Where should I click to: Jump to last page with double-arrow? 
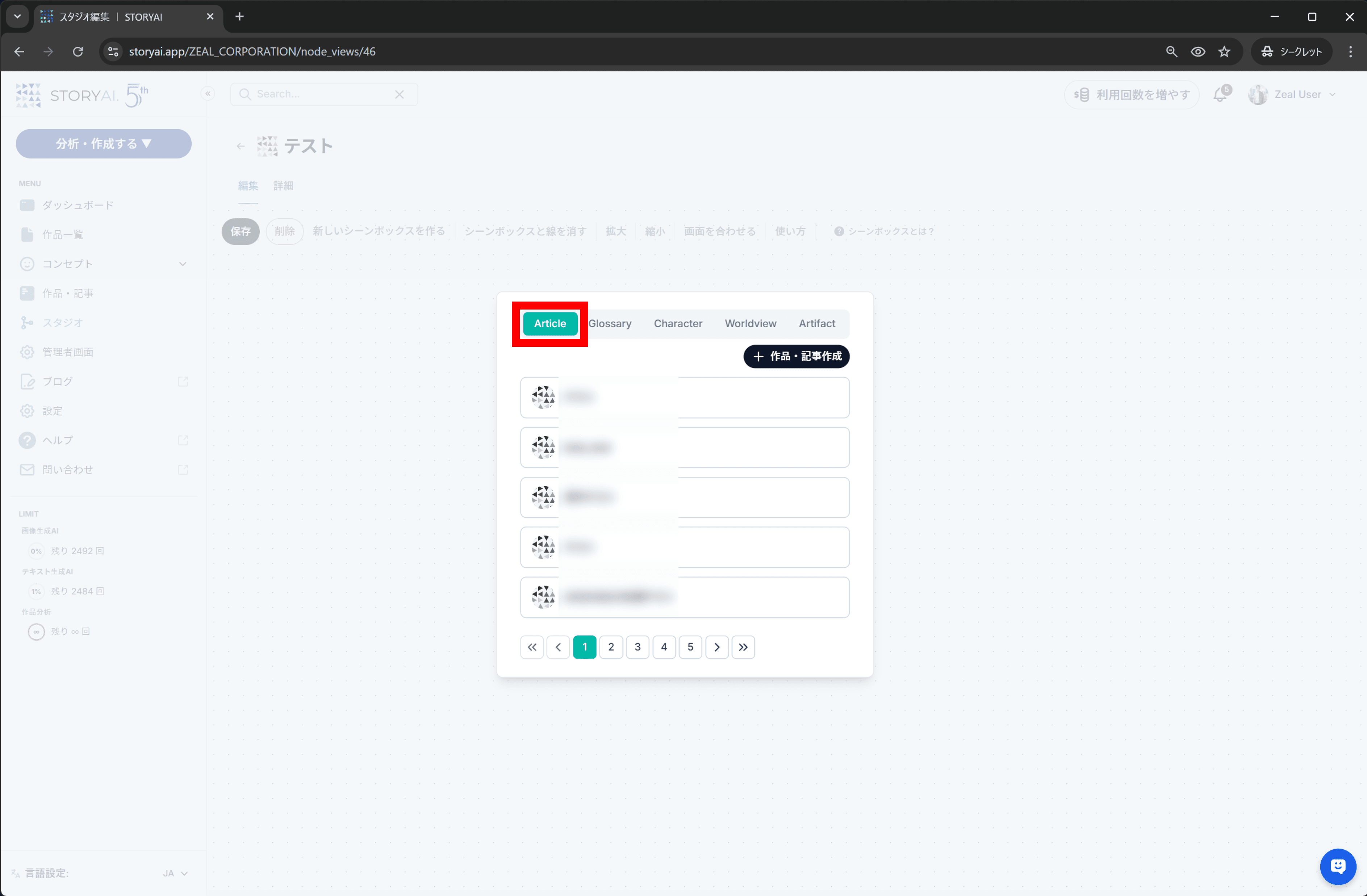click(x=743, y=647)
